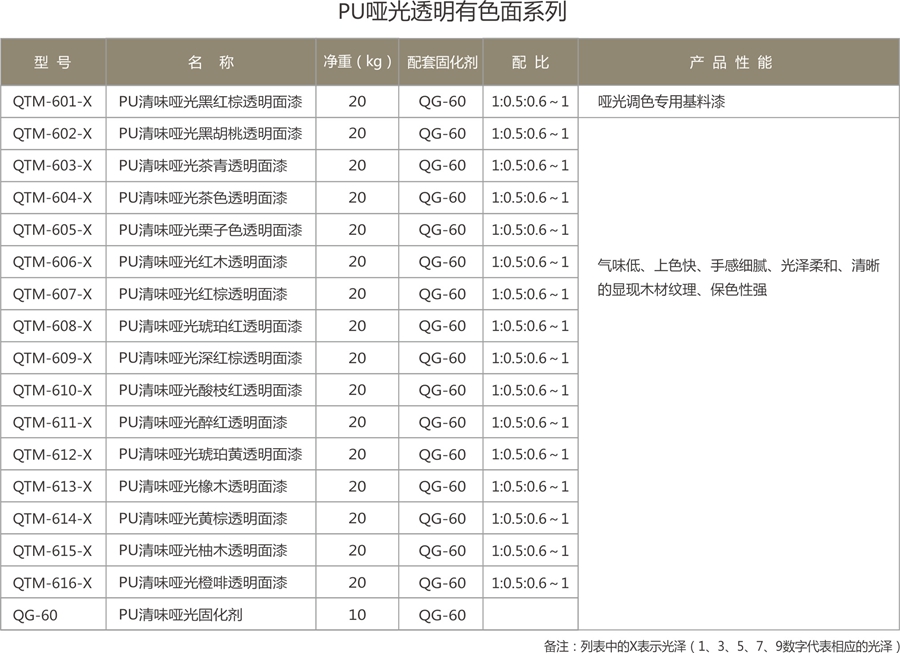The width and height of the screenshot is (900, 653).
Task: Click product name PU清味哑光栗子色透明面漆
Action: point(210,229)
